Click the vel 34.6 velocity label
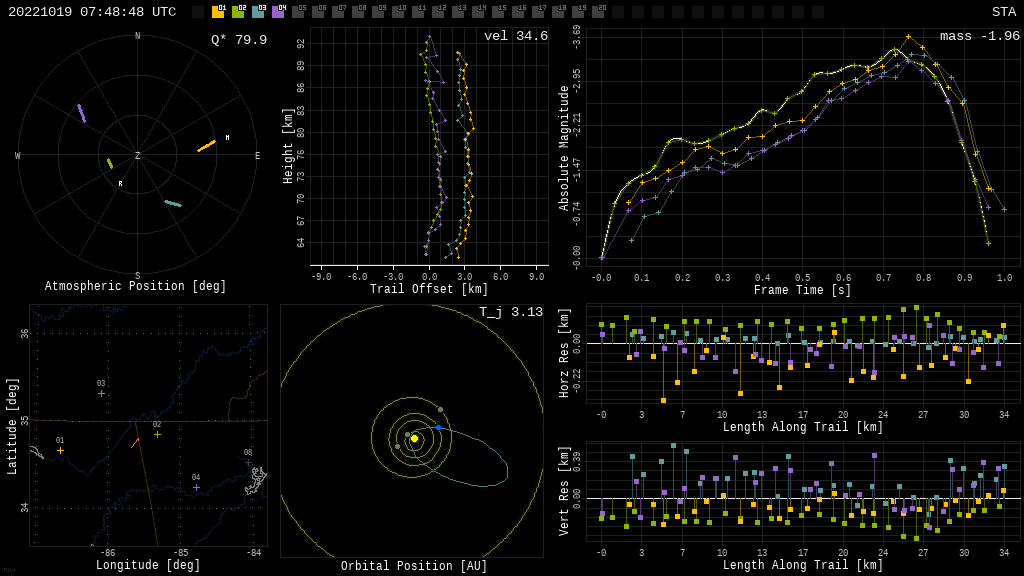Viewport: 1024px width, 576px height. [x=515, y=36]
